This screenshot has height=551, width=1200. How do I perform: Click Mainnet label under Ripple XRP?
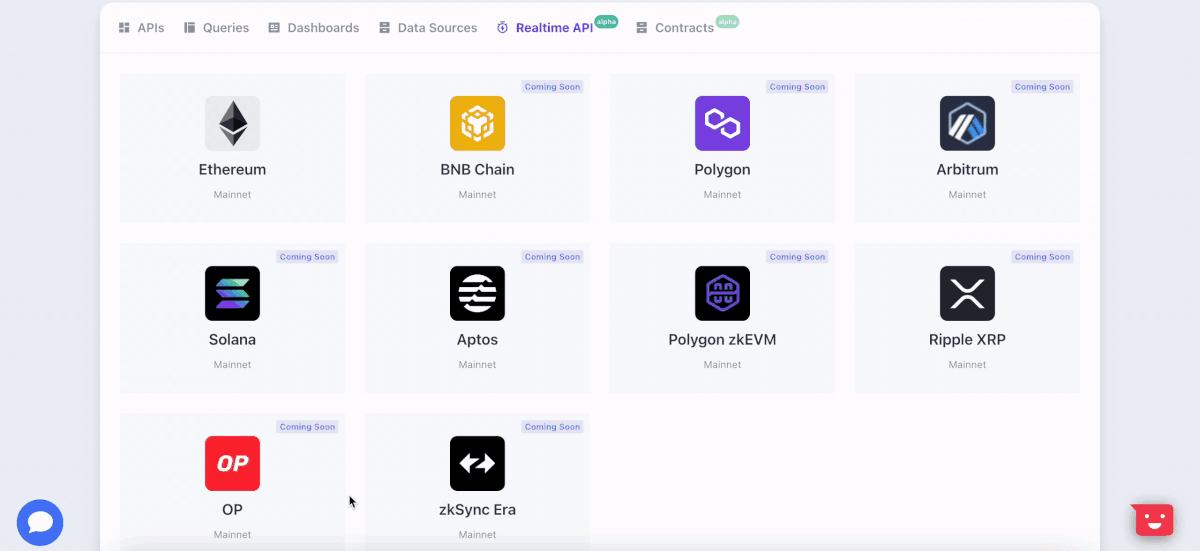(x=967, y=365)
